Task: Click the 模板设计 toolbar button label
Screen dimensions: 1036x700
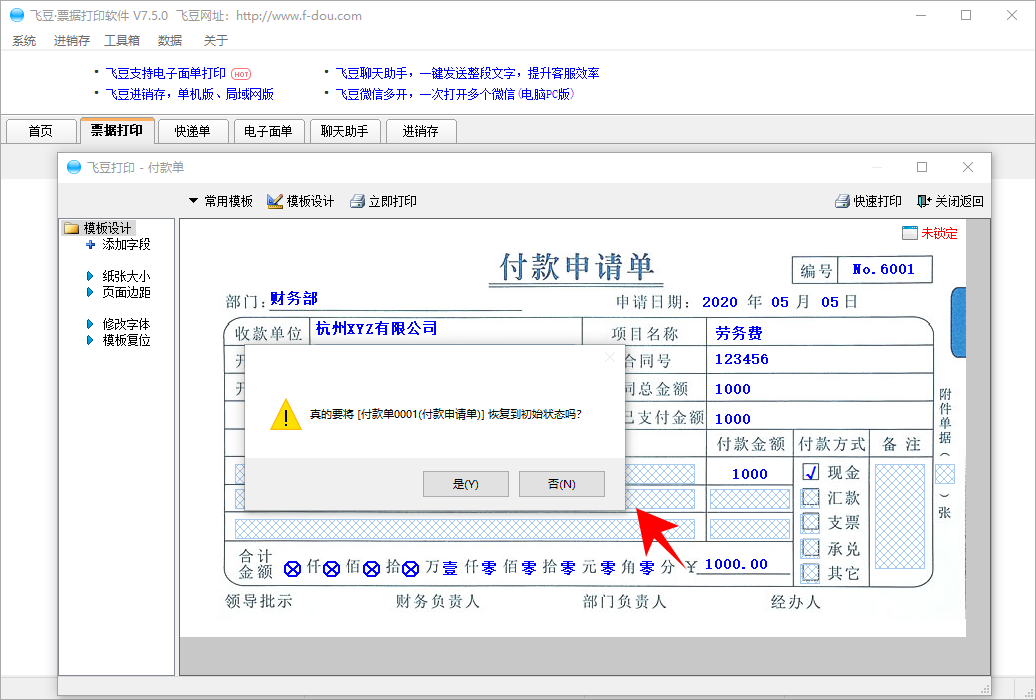Action: pyautogui.click(x=310, y=201)
